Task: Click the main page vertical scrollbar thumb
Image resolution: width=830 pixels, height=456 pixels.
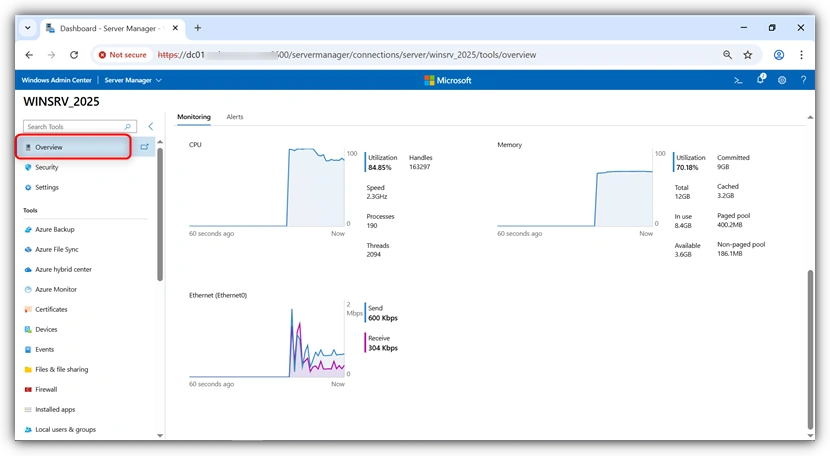Action: pos(810,350)
